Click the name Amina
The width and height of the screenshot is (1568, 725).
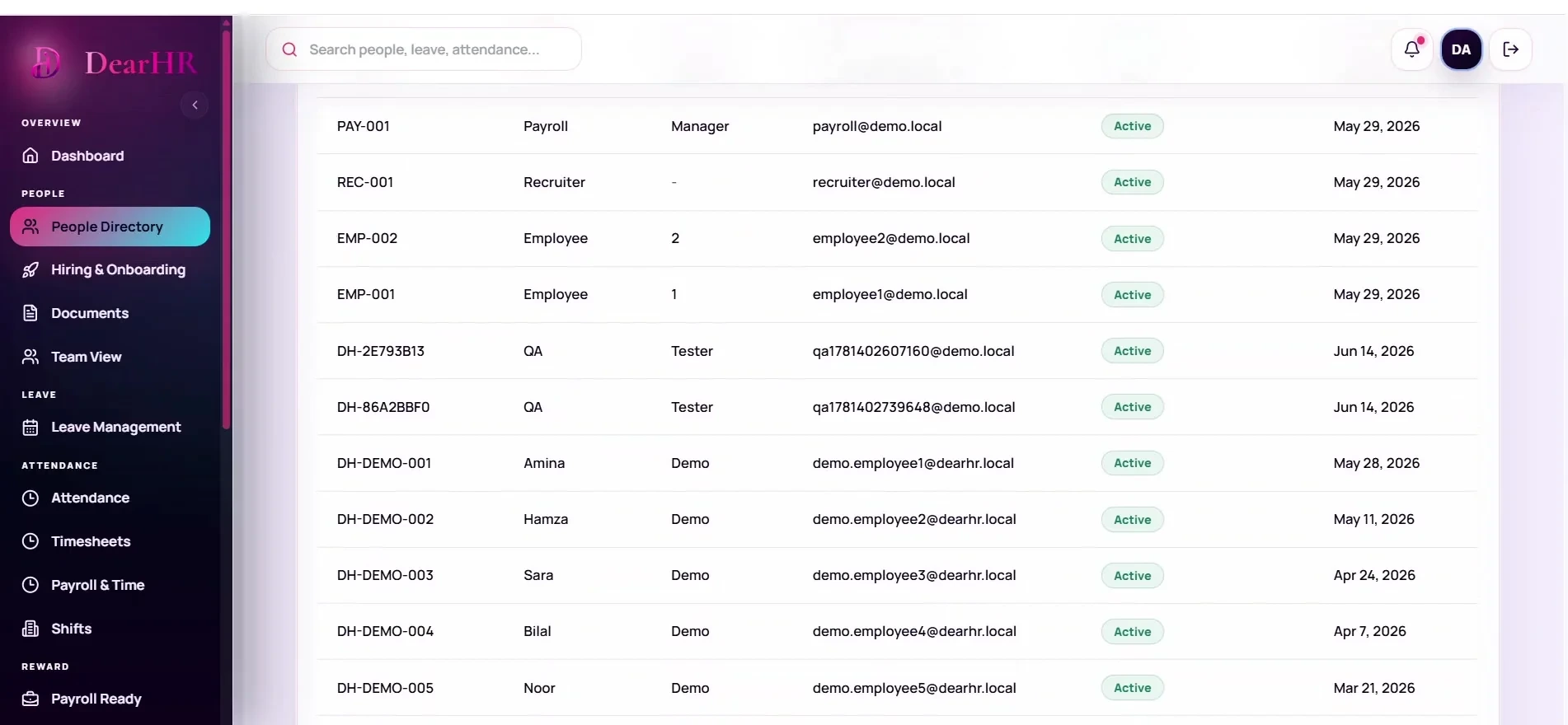pos(544,463)
